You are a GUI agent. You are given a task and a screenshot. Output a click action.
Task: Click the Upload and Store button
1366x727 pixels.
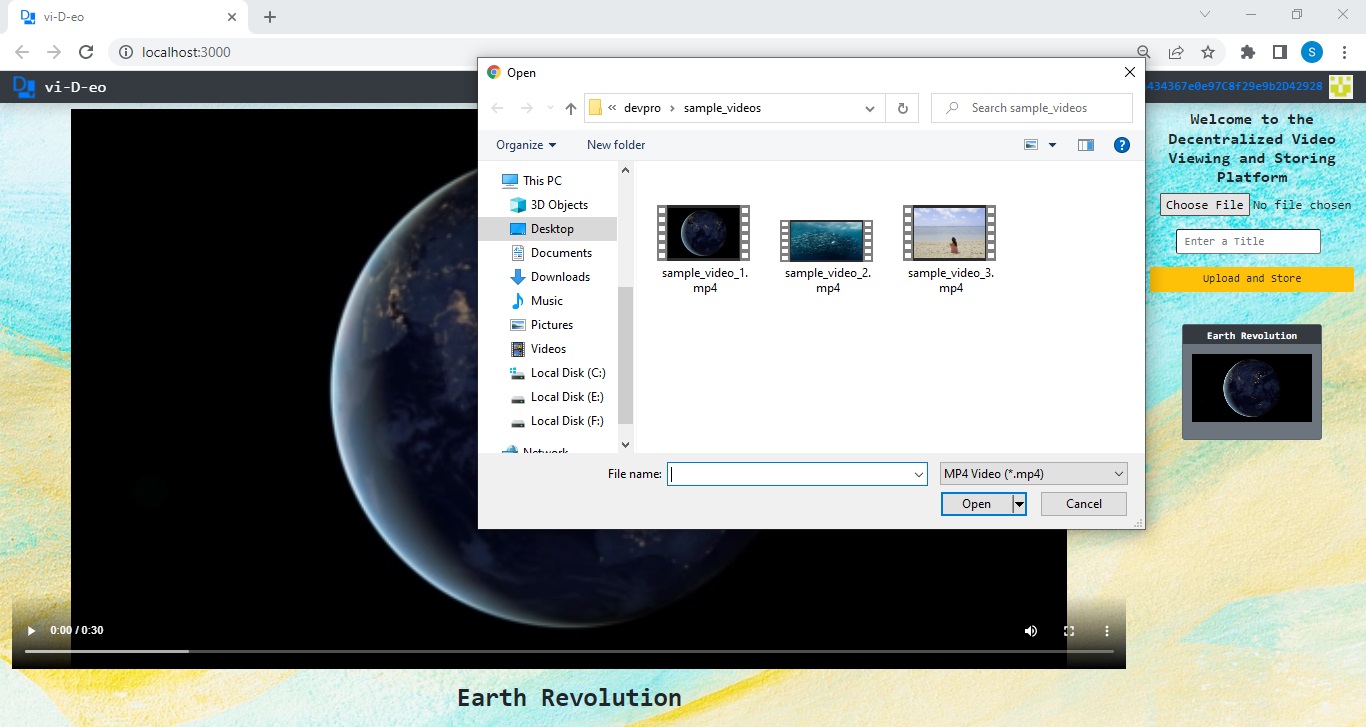coord(1251,279)
